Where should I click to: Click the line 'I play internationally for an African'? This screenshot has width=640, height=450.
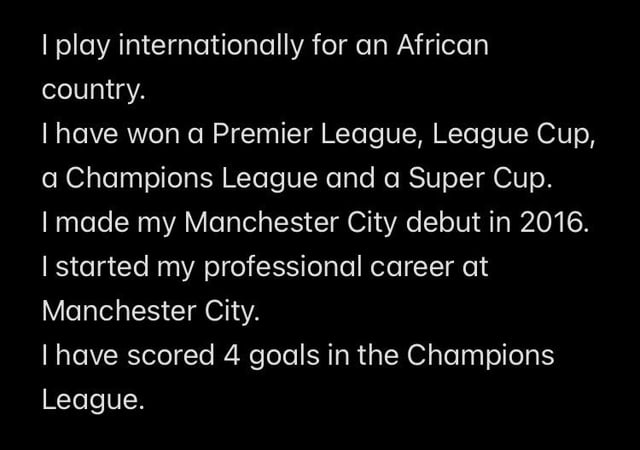(x=265, y=46)
